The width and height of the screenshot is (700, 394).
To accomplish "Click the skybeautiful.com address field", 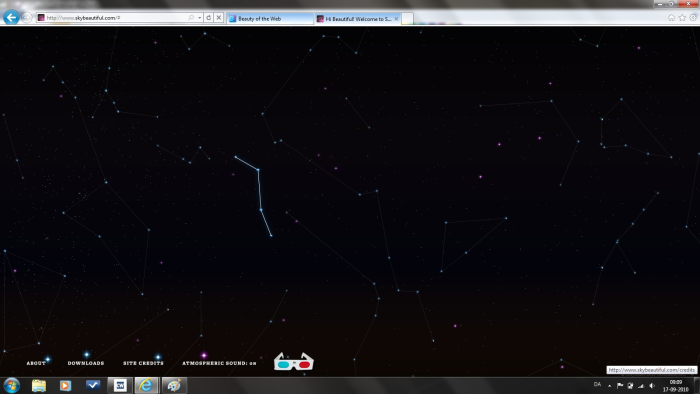I will (x=116, y=18).
